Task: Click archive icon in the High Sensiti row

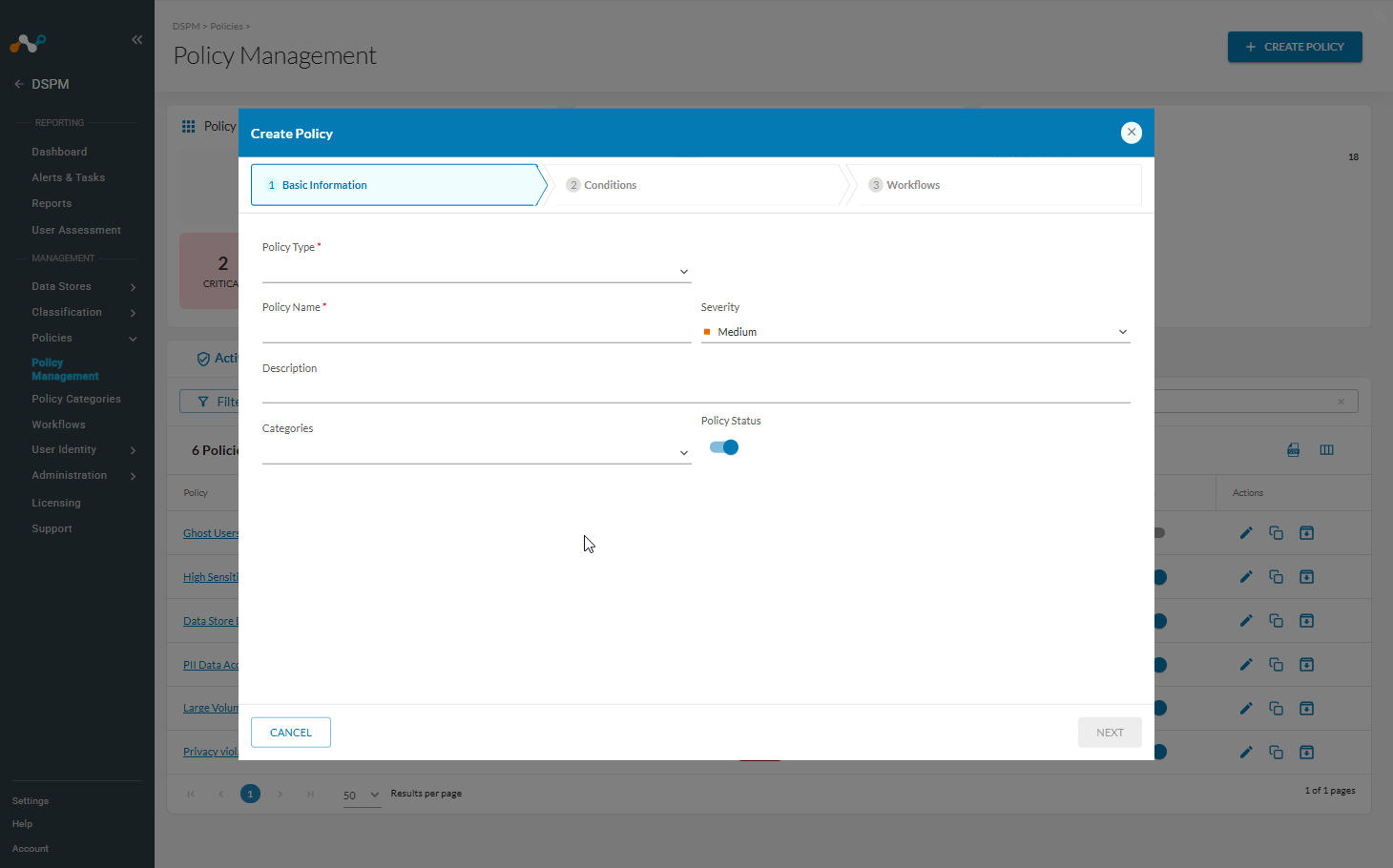Action: [1307, 577]
